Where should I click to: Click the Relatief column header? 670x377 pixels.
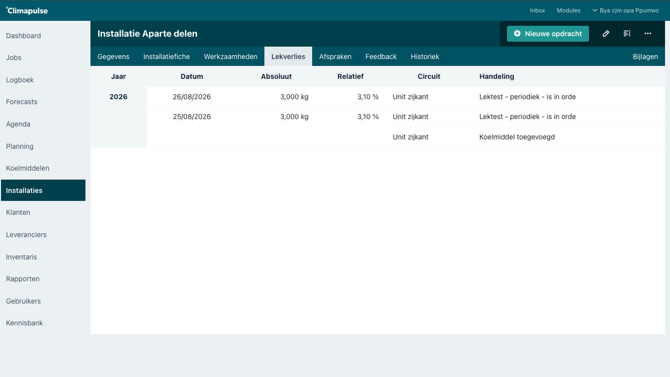[x=350, y=77]
